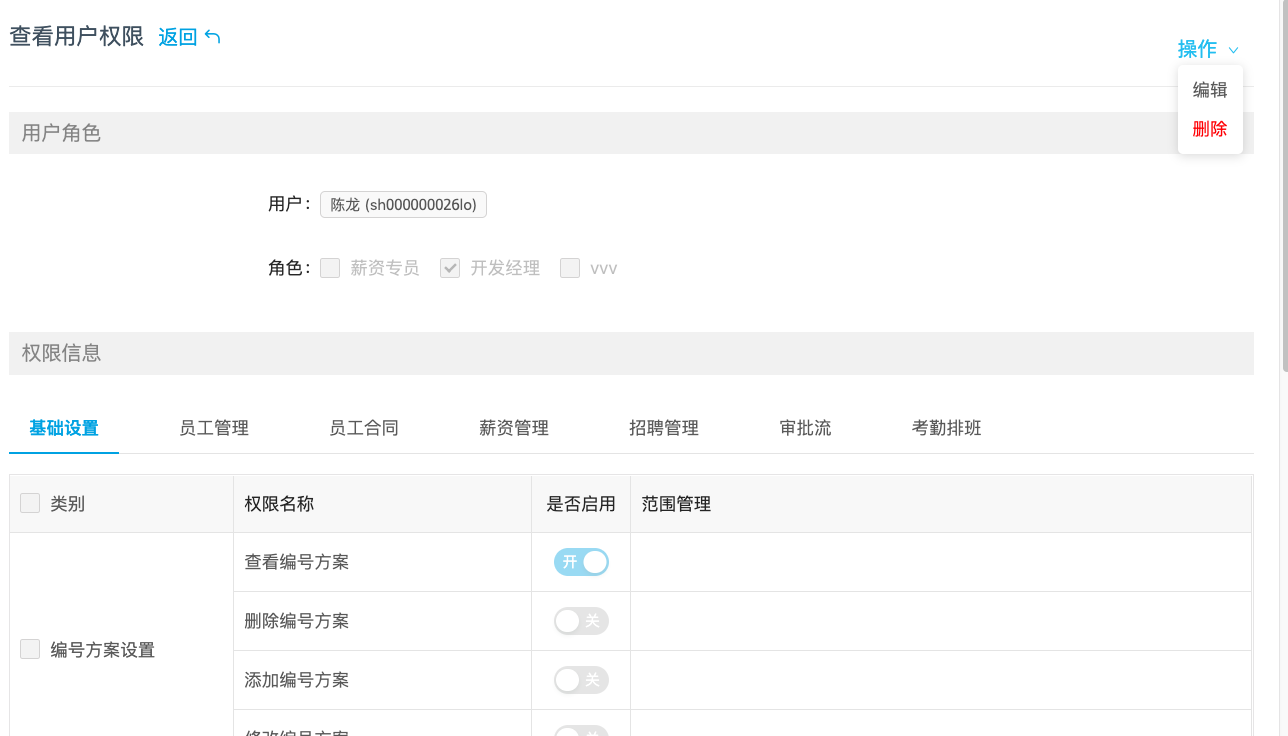The width and height of the screenshot is (1288, 736).
Task: Select all via the 类别 header checkbox
Action: point(30,503)
